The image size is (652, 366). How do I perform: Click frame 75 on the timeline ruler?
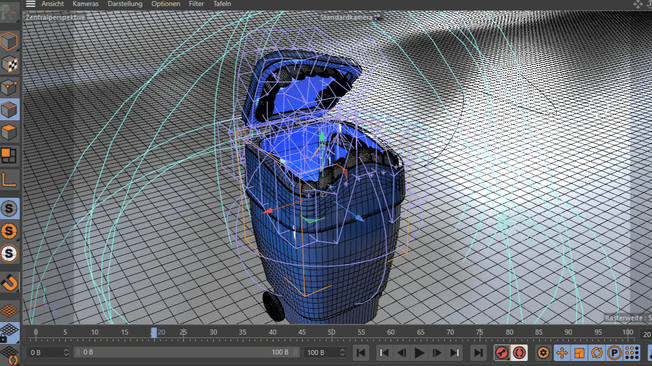pos(479,332)
